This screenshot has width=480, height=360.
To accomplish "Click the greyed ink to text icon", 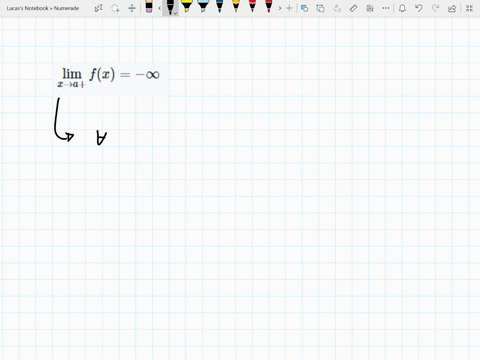I will click(337, 8).
